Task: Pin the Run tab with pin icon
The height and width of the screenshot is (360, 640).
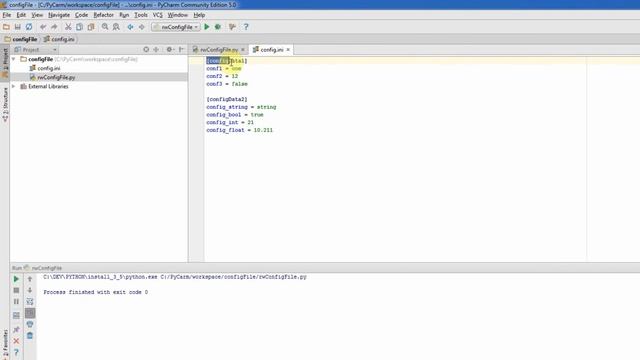Action: [16, 329]
